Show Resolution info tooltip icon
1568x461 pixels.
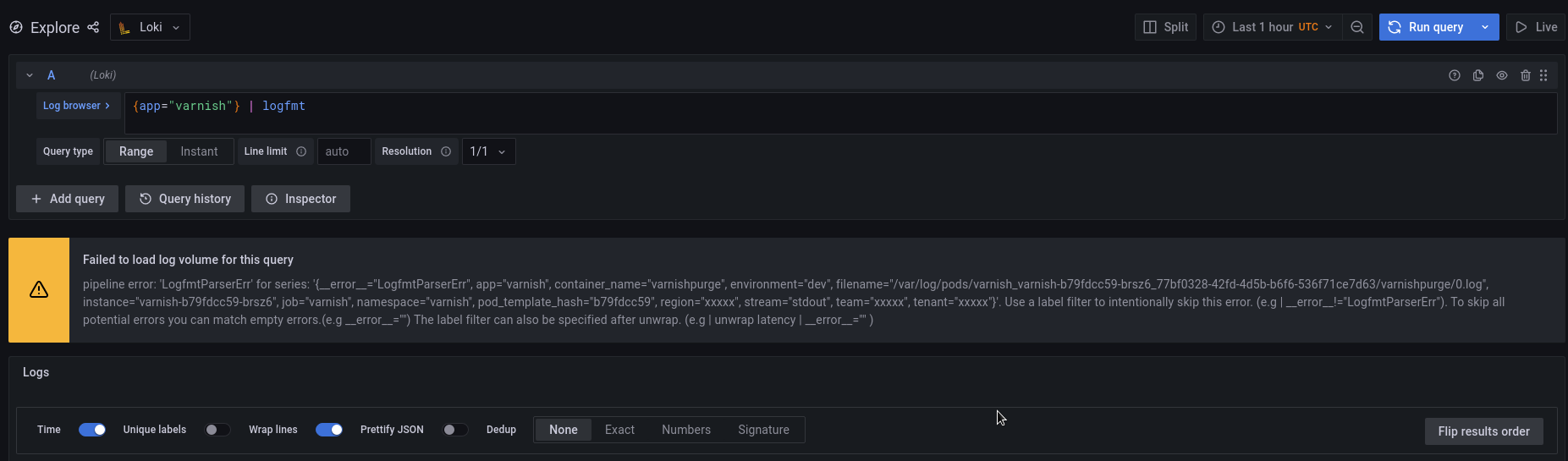(446, 151)
